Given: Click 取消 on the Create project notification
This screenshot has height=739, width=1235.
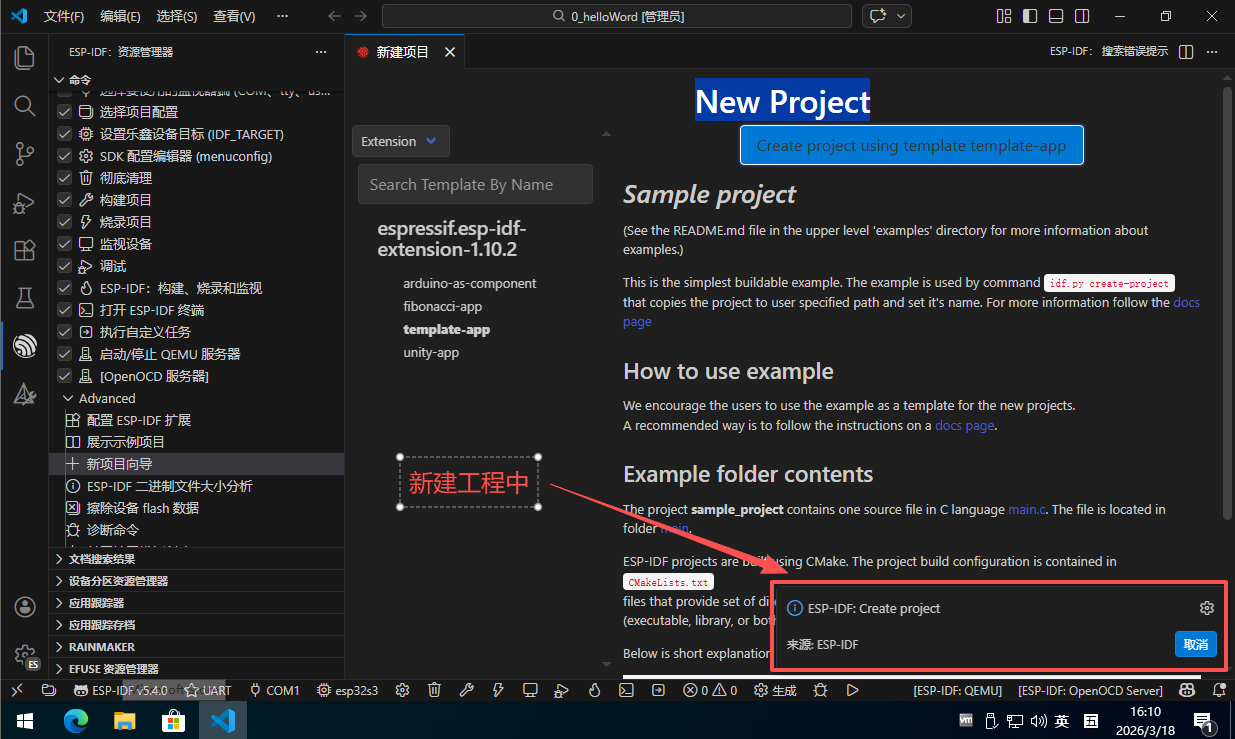Looking at the screenshot, I should click(x=1195, y=644).
